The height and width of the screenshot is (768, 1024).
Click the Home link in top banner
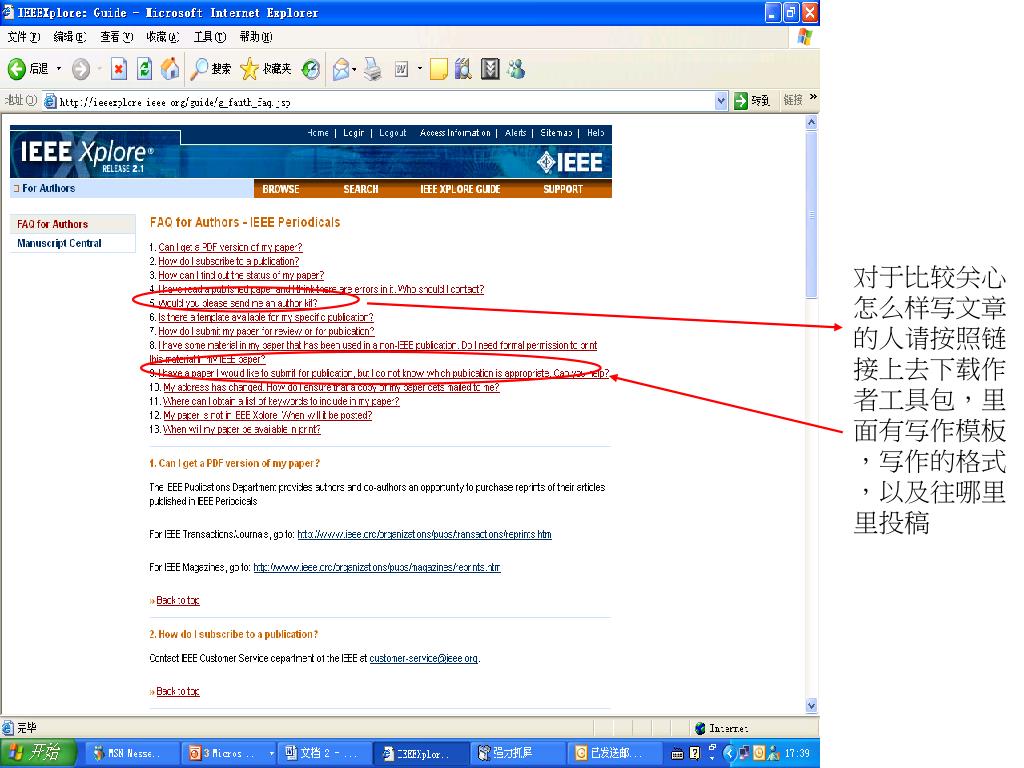click(x=318, y=133)
